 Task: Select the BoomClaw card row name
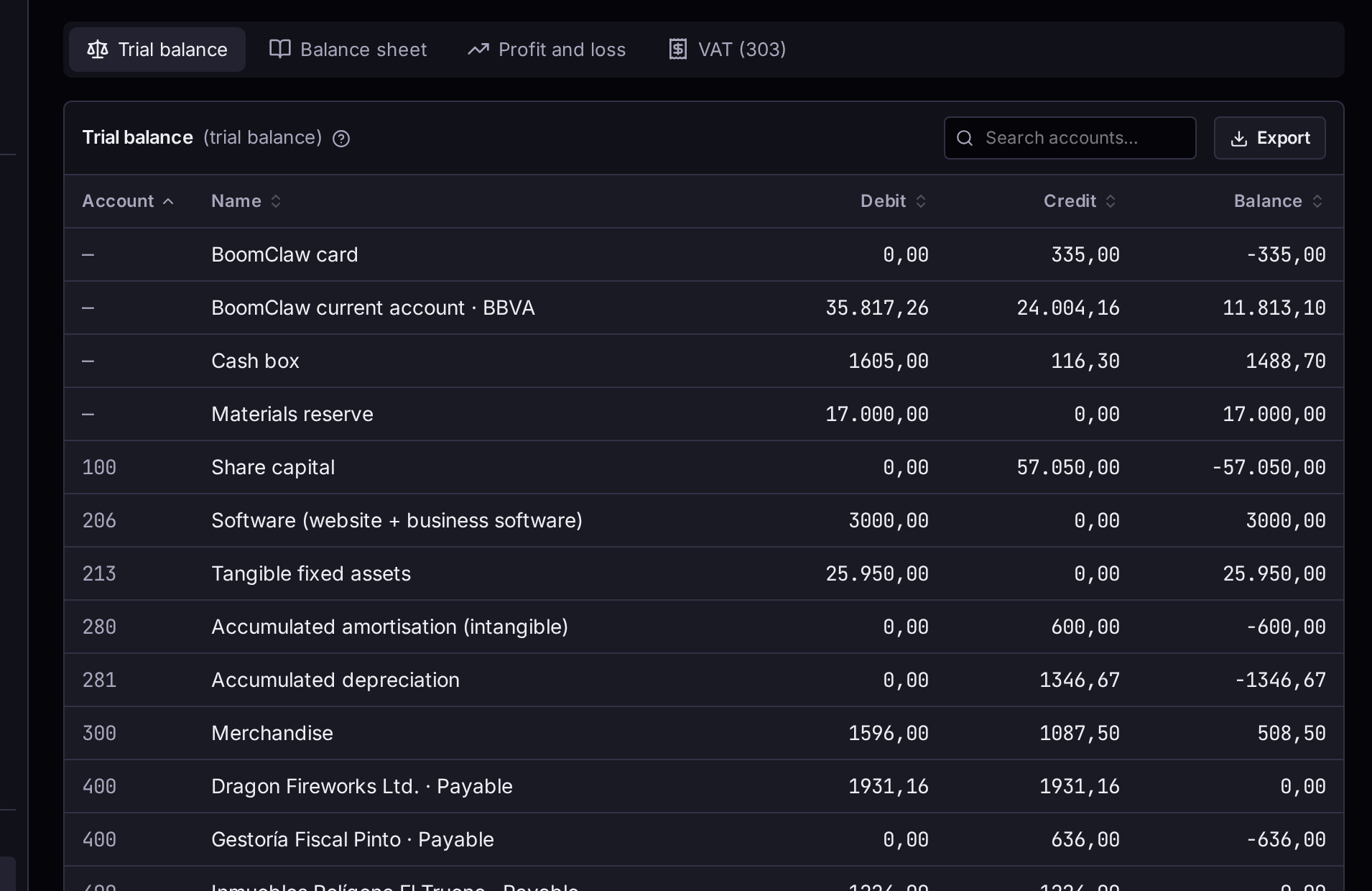click(x=284, y=255)
